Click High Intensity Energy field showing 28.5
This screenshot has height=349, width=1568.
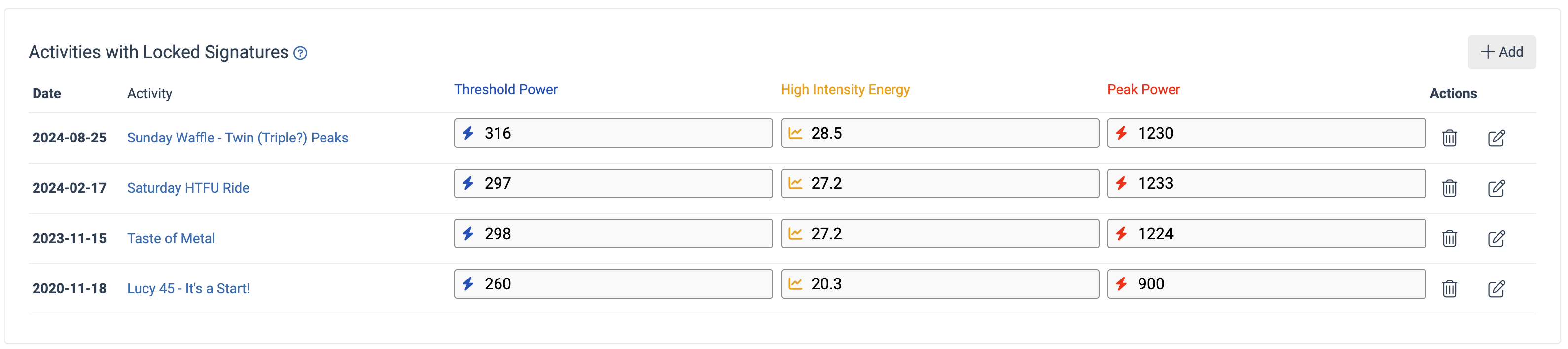(939, 133)
